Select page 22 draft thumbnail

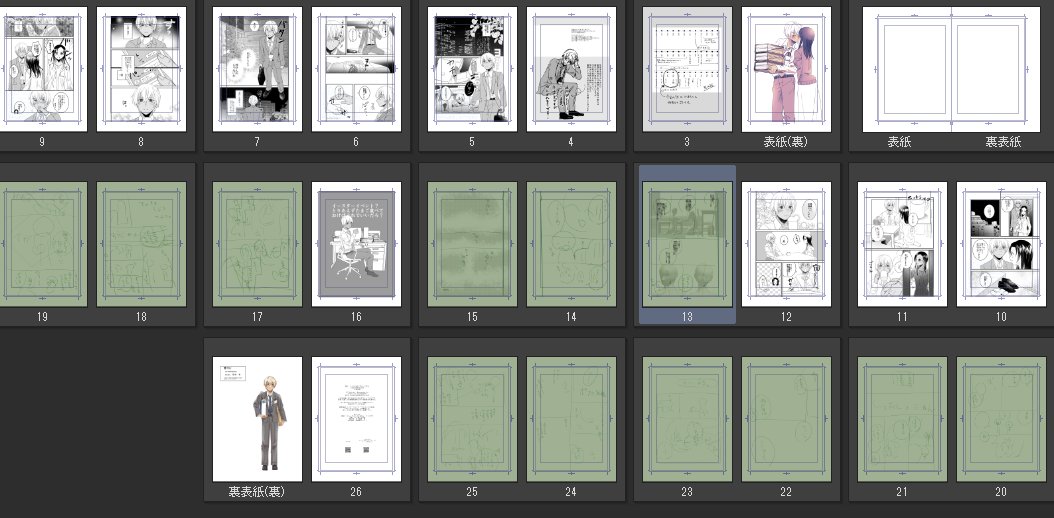[x=786, y=419]
